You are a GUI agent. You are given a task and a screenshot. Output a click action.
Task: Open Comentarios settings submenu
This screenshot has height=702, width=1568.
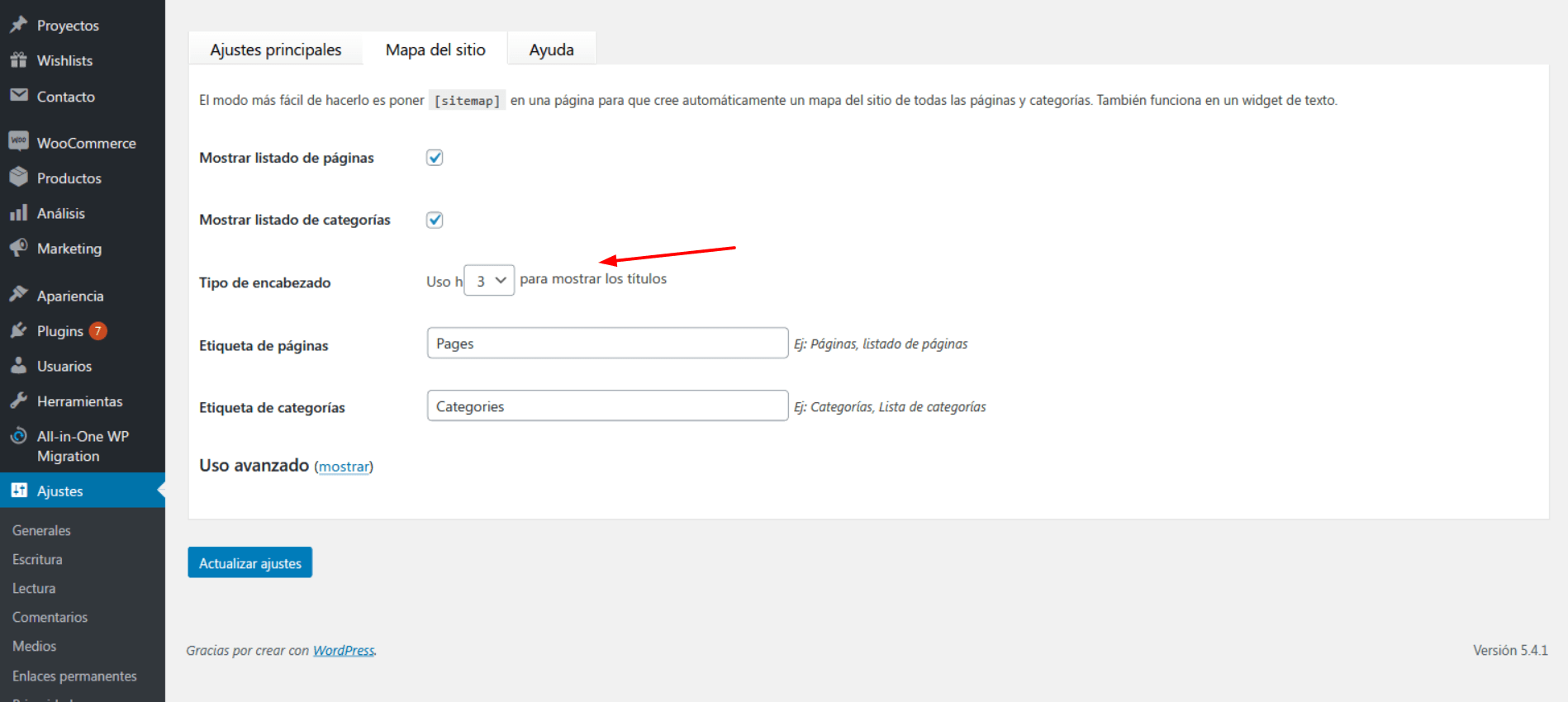click(50, 617)
